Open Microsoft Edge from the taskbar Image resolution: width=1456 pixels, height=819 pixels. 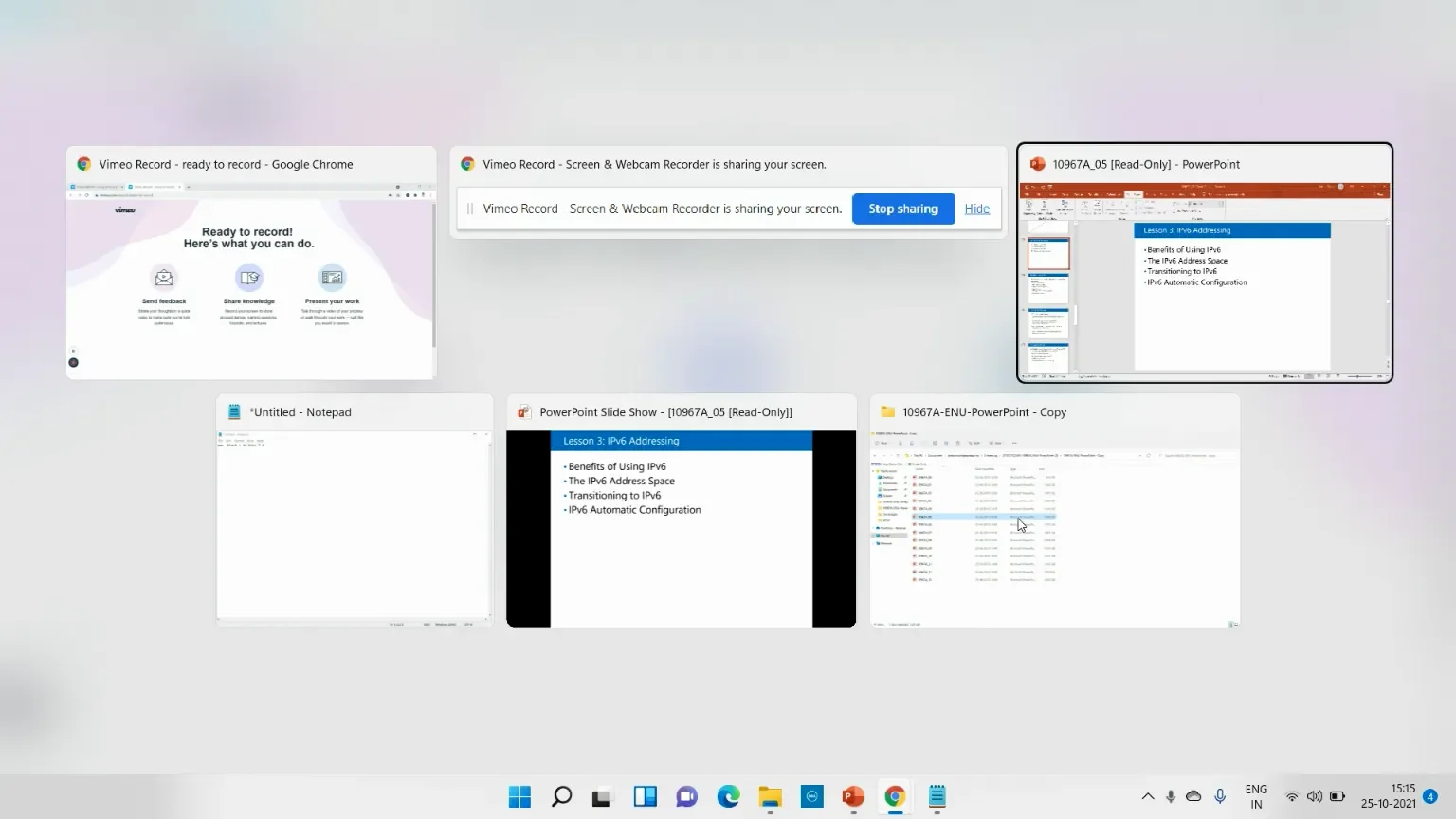729,797
